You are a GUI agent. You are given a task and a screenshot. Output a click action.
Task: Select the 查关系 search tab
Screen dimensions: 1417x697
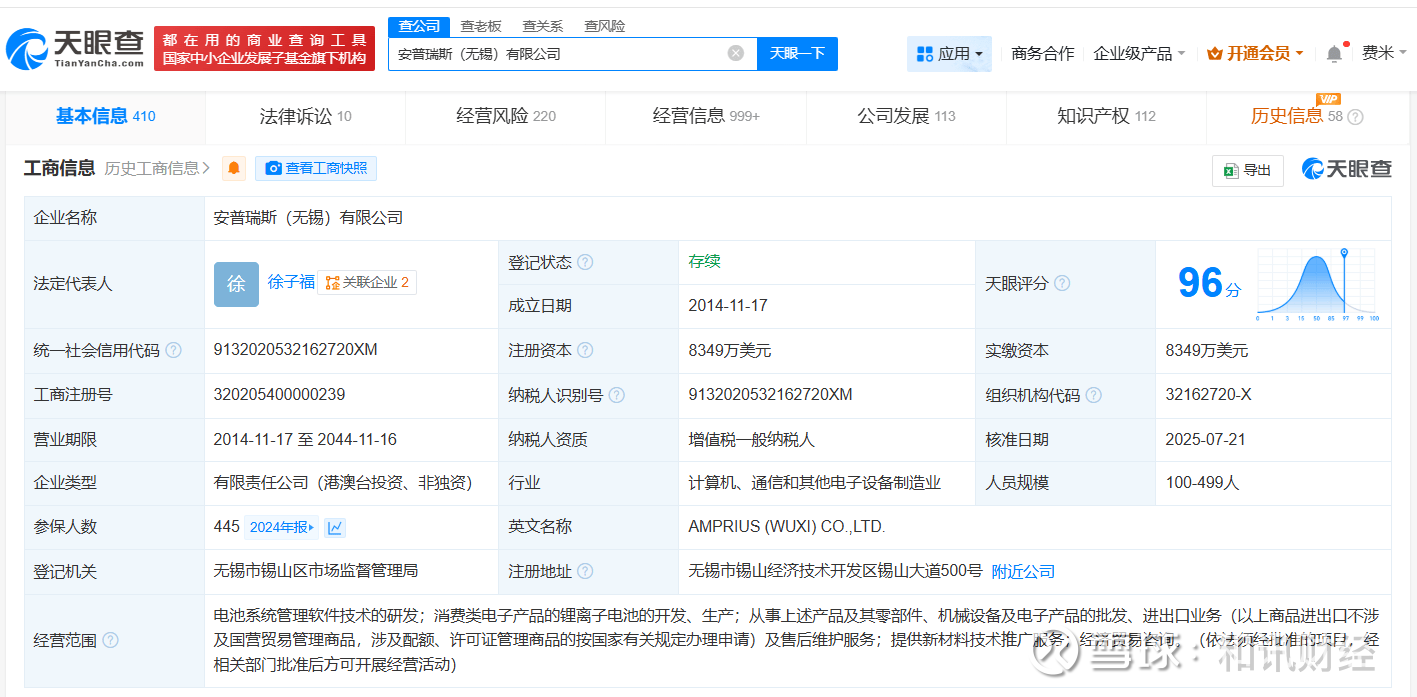pos(542,26)
